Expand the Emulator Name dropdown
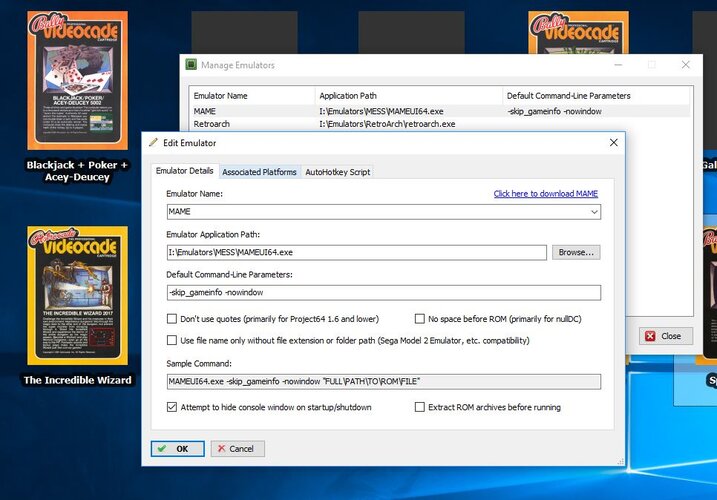The height and width of the screenshot is (500, 717). point(594,212)
